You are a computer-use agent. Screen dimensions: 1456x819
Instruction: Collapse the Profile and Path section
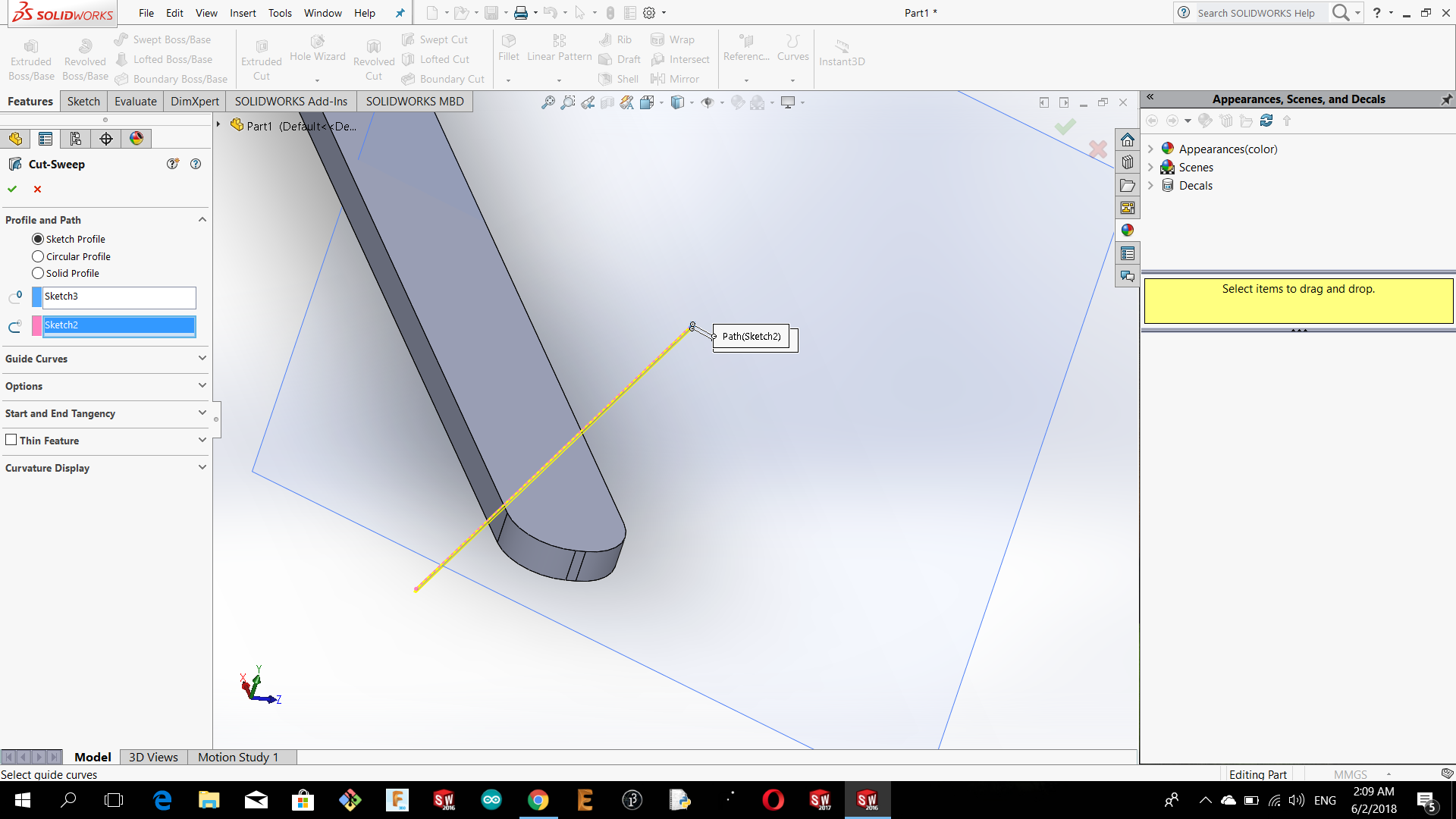(x=202, y=219)
